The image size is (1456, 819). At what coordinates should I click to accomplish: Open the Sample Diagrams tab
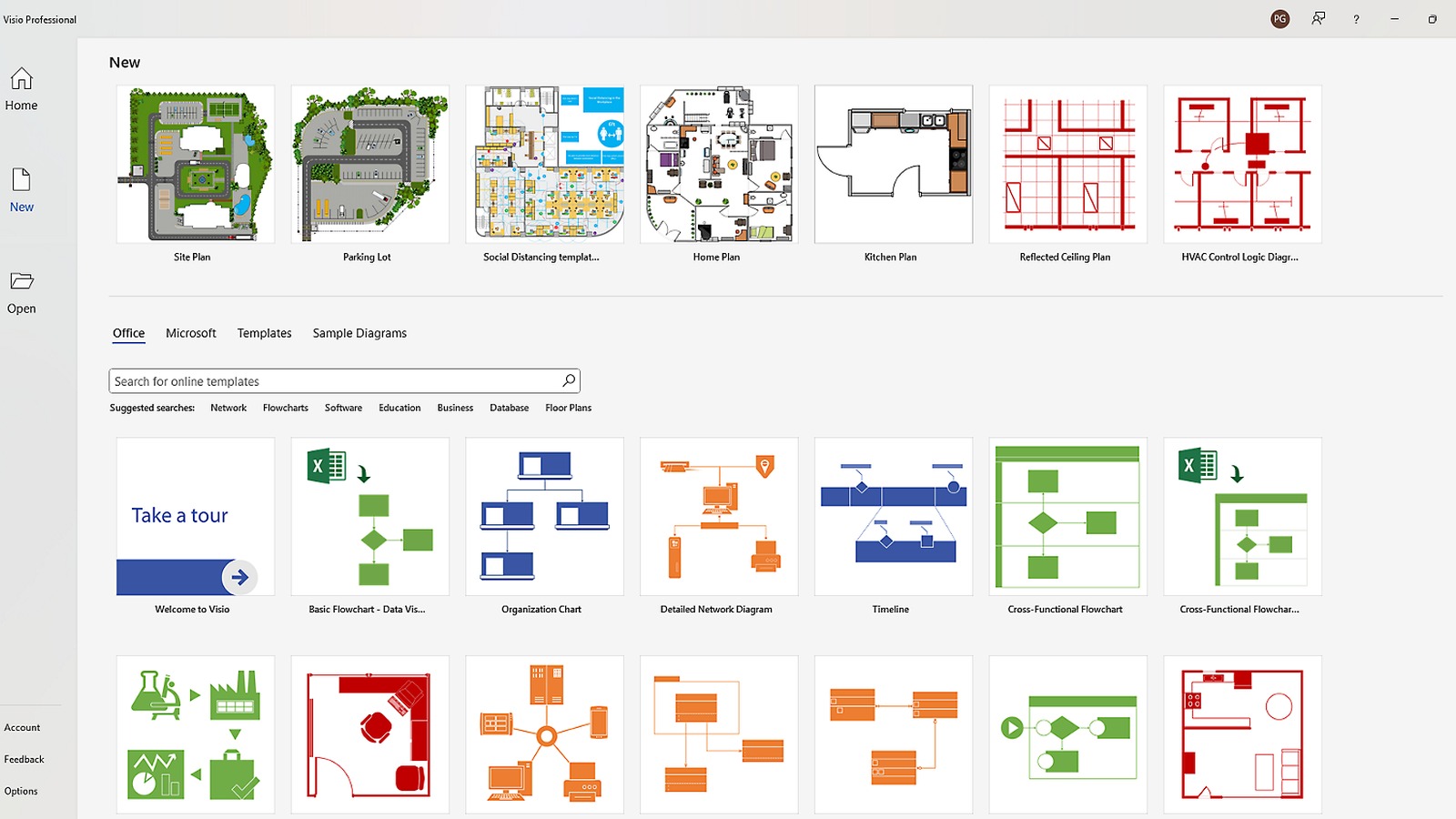pyautogui.click(x=359, y=333)
